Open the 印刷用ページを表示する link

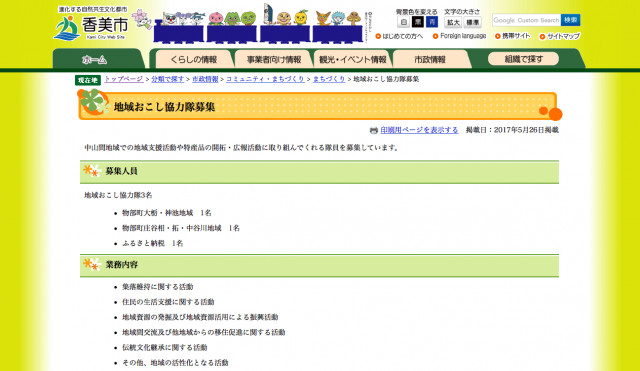click(419, 130)
